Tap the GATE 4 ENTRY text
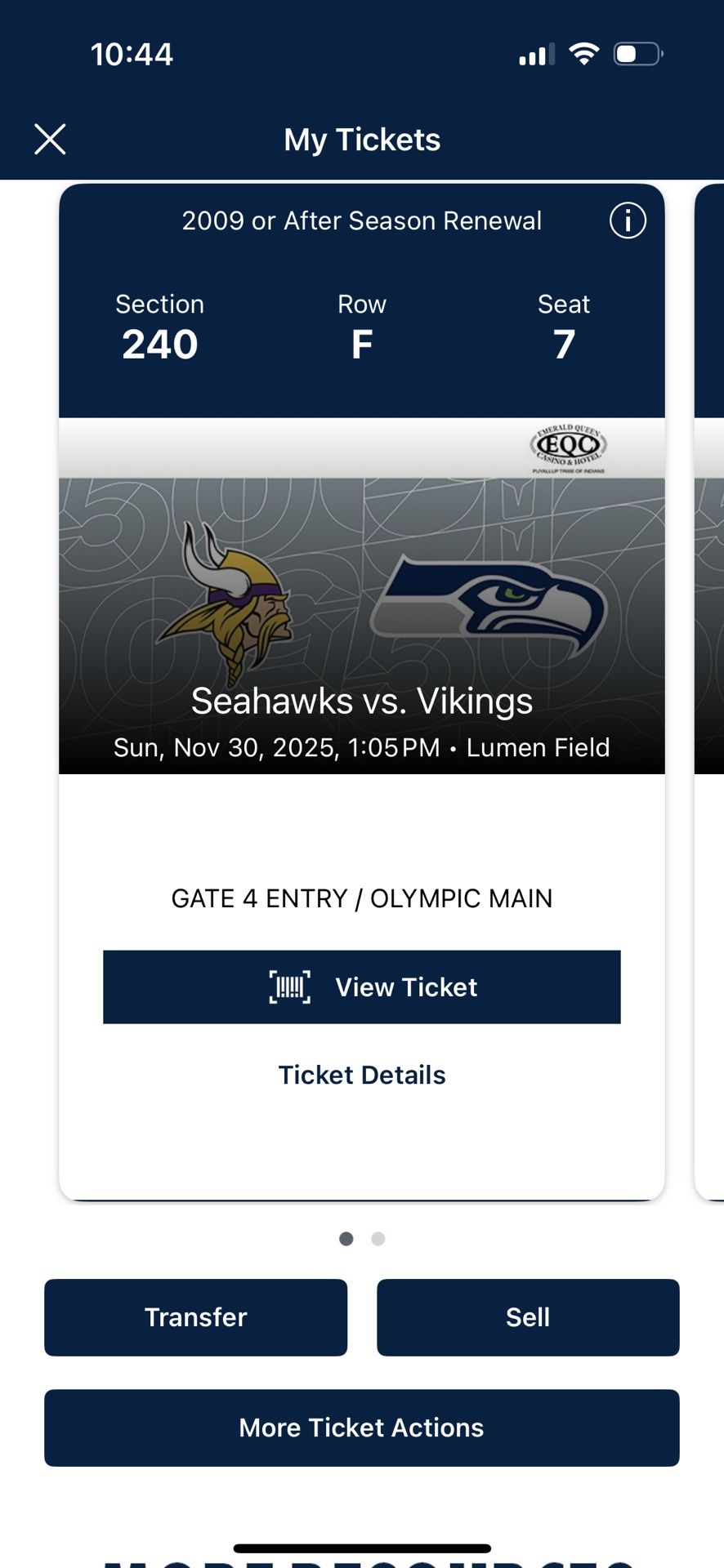 362,898
